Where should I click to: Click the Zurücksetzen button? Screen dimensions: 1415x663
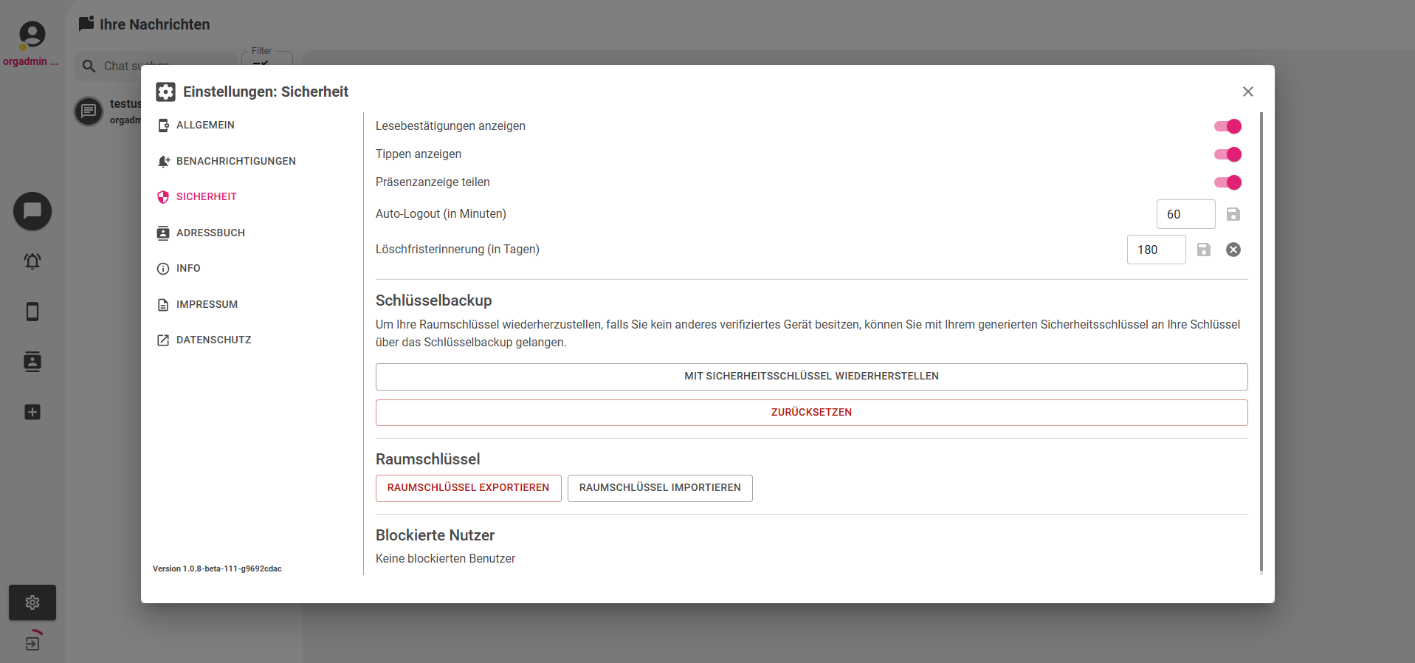[811, 412]
